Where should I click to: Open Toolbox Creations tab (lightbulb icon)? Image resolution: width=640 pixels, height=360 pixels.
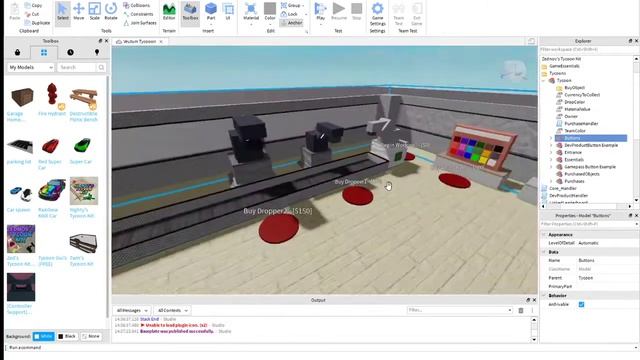point(97,52)
